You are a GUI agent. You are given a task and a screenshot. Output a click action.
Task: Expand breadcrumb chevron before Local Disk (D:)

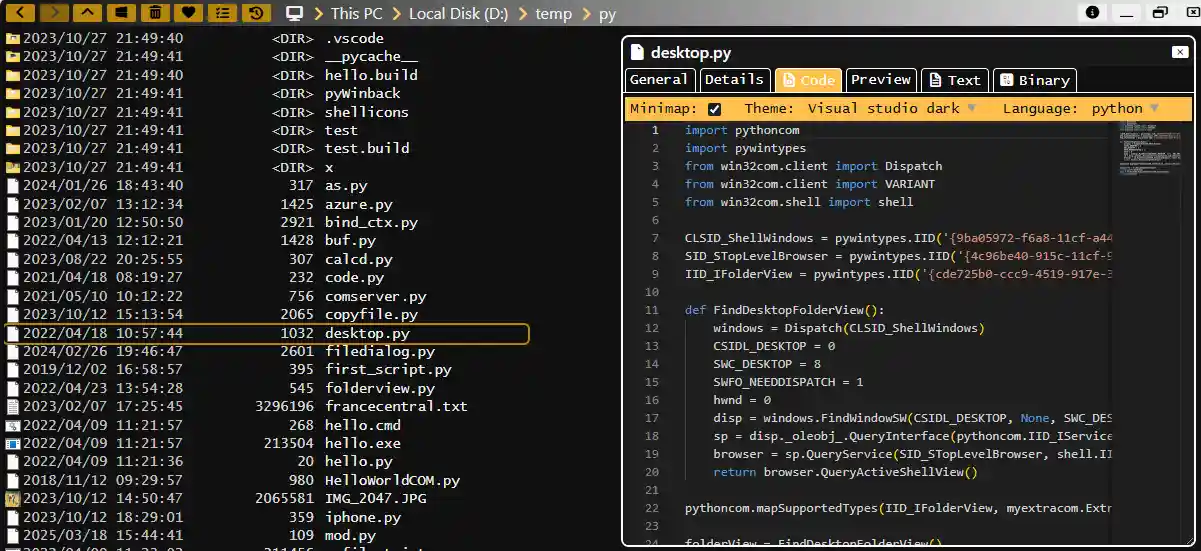[397, 13]
